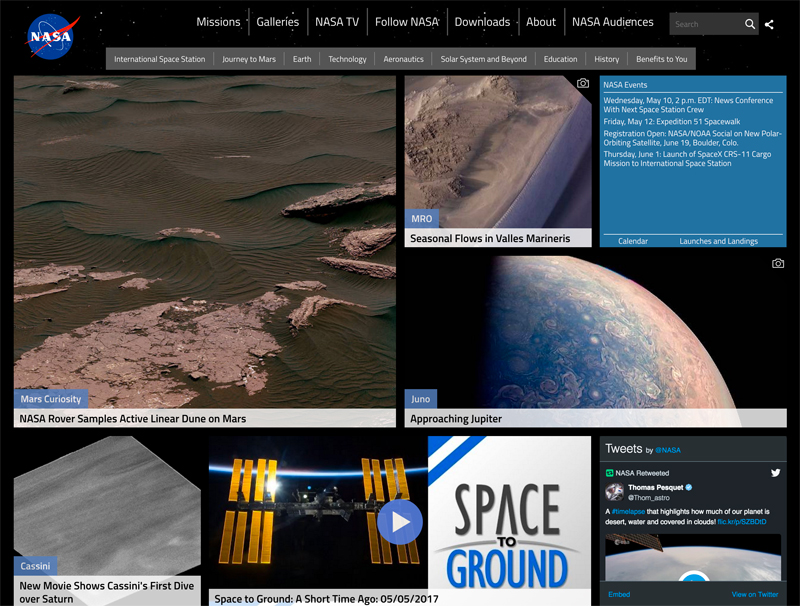The image size is (800, 606).
Task: Open the Expedition 51 Spacewalk event
Action: pyautogui.click(x=671, y=121)
